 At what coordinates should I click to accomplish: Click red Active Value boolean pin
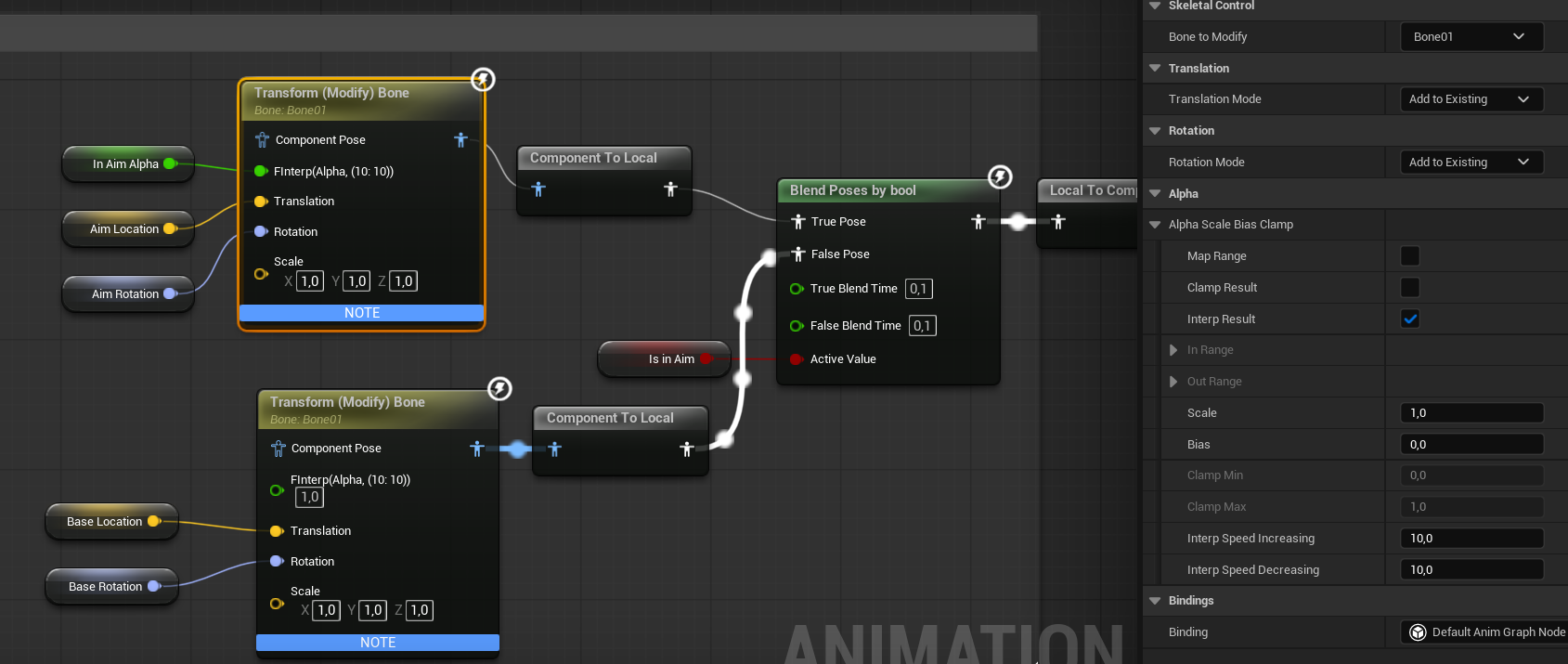796,359
